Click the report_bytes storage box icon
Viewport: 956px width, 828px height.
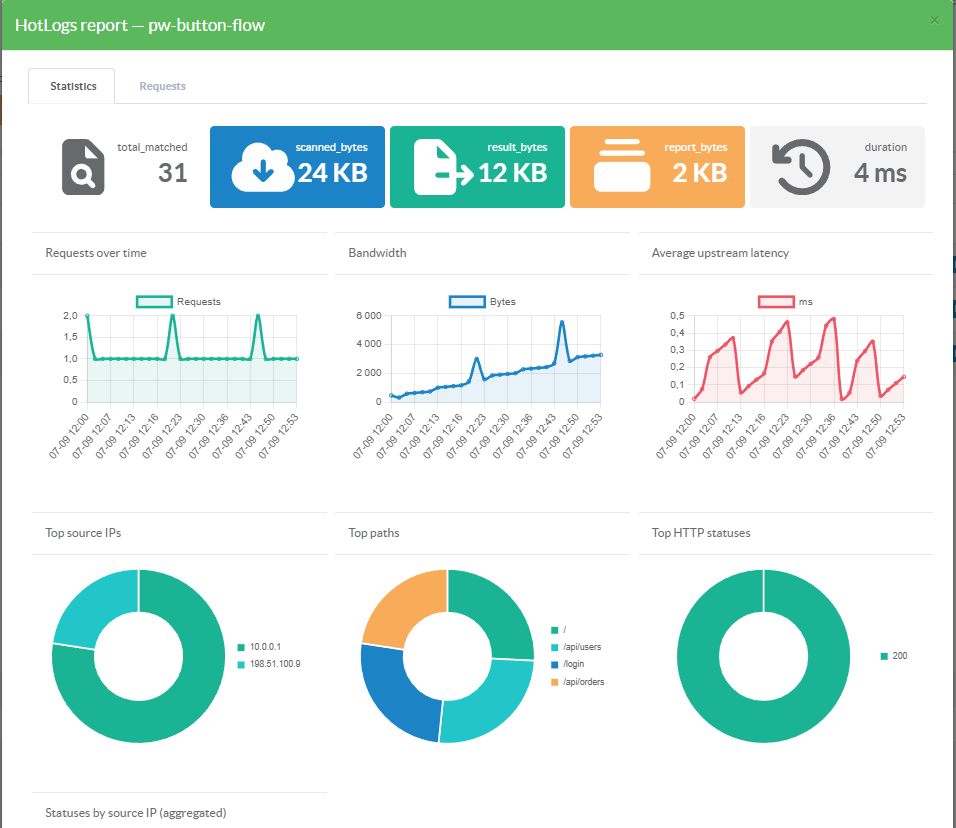pos(622,165)
